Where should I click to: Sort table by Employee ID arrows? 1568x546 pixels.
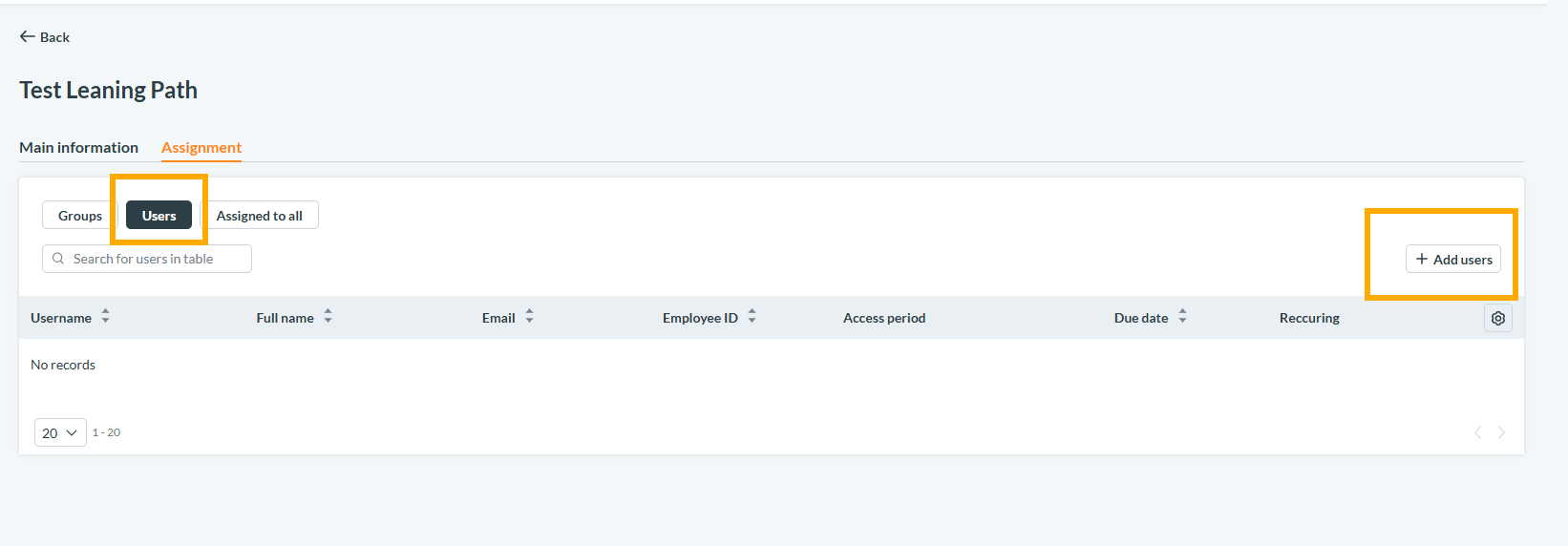pyautogui.click(x=752, y=317)
